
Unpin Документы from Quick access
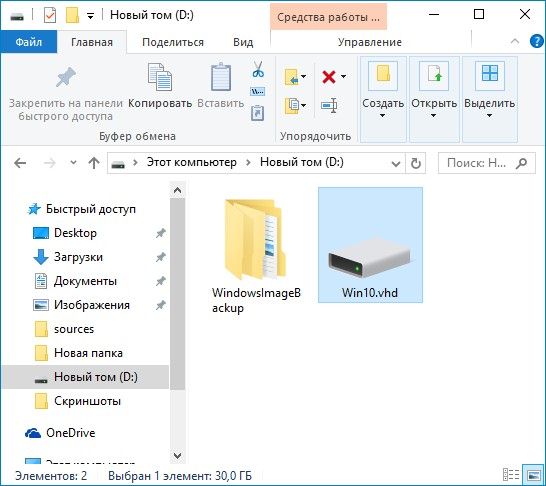pos(160,281)
